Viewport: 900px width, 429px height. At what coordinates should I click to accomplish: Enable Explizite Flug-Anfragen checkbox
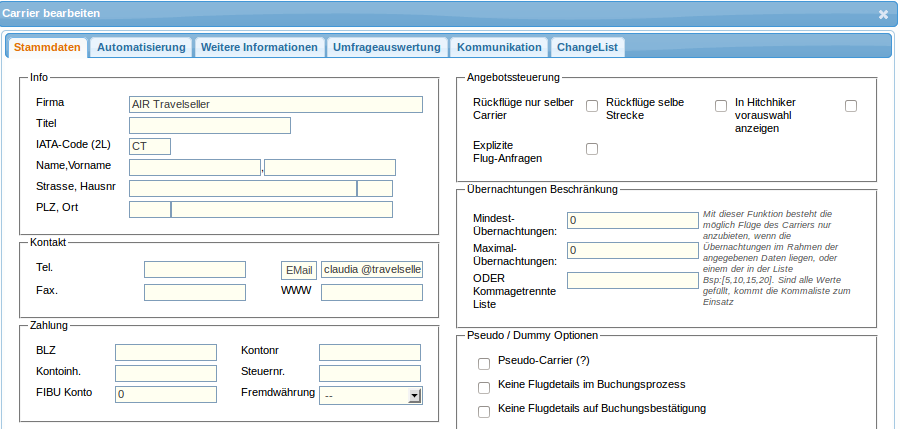(592, 149)
